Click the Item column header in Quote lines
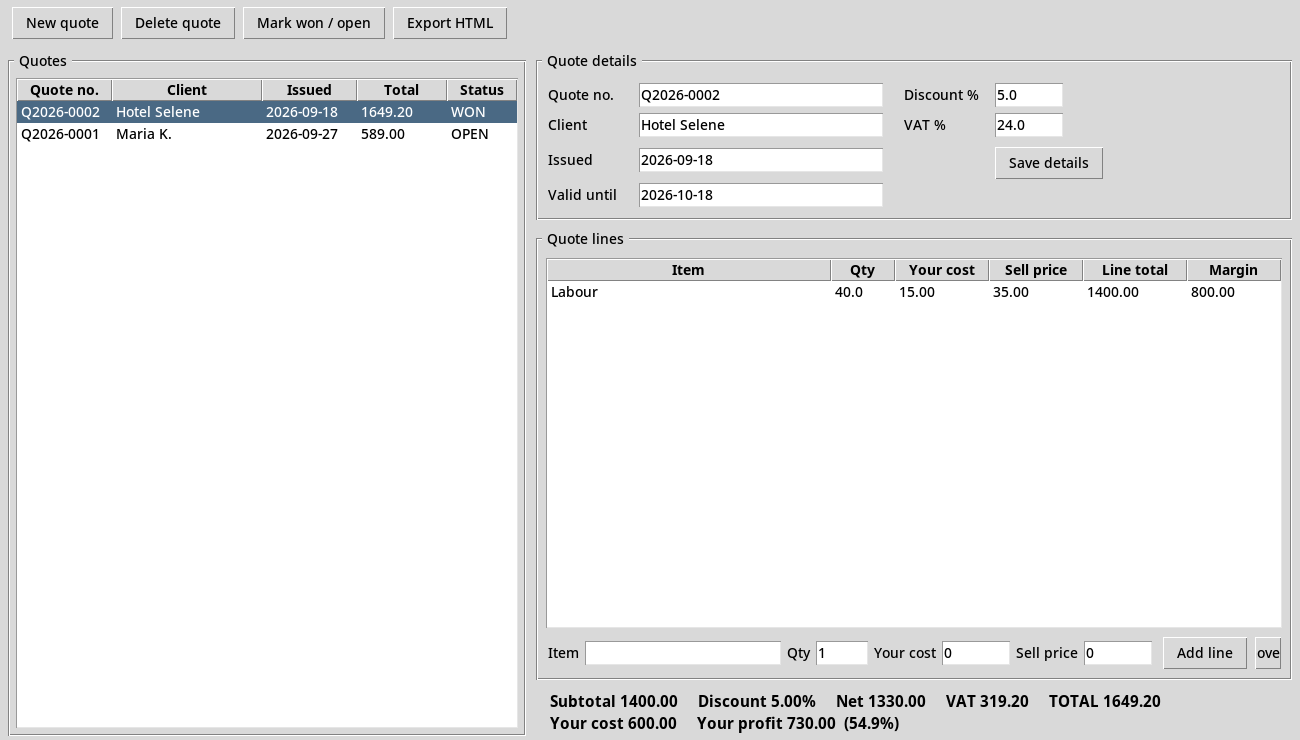Viewport: 1300px width, 740px height. (x=688, y=270)
